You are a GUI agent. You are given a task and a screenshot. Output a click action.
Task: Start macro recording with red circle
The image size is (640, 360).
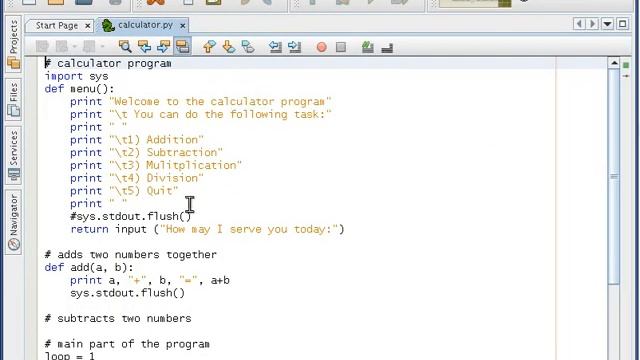tap(322, 47)
